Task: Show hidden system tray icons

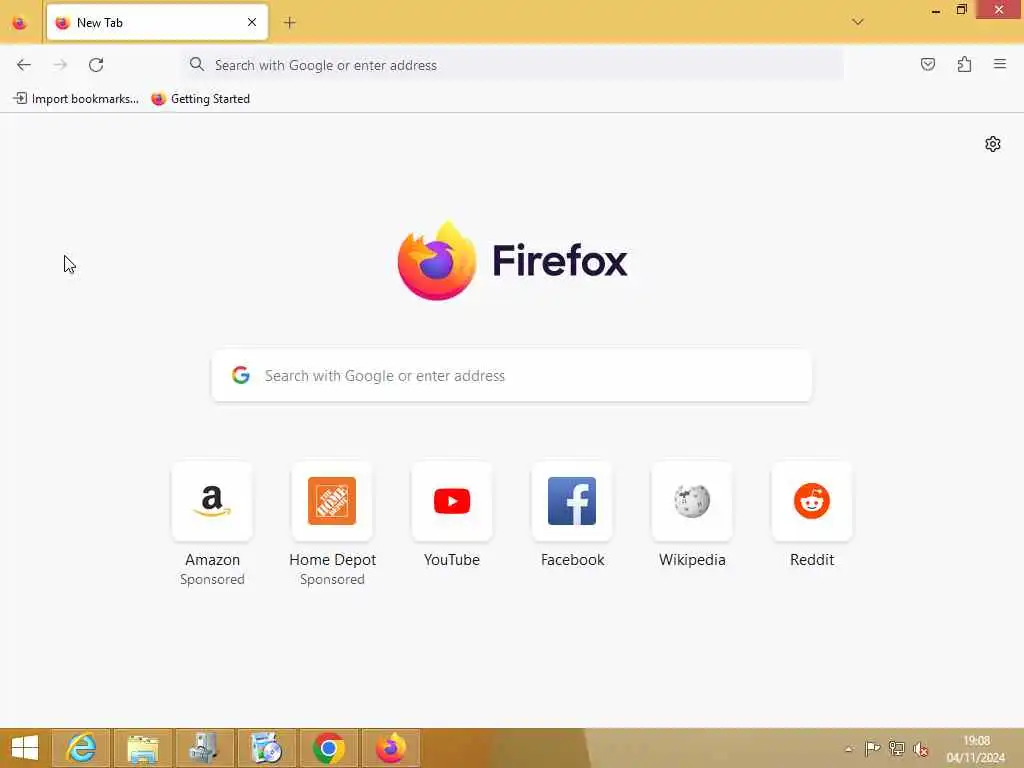Action: (x=848, y=749)
